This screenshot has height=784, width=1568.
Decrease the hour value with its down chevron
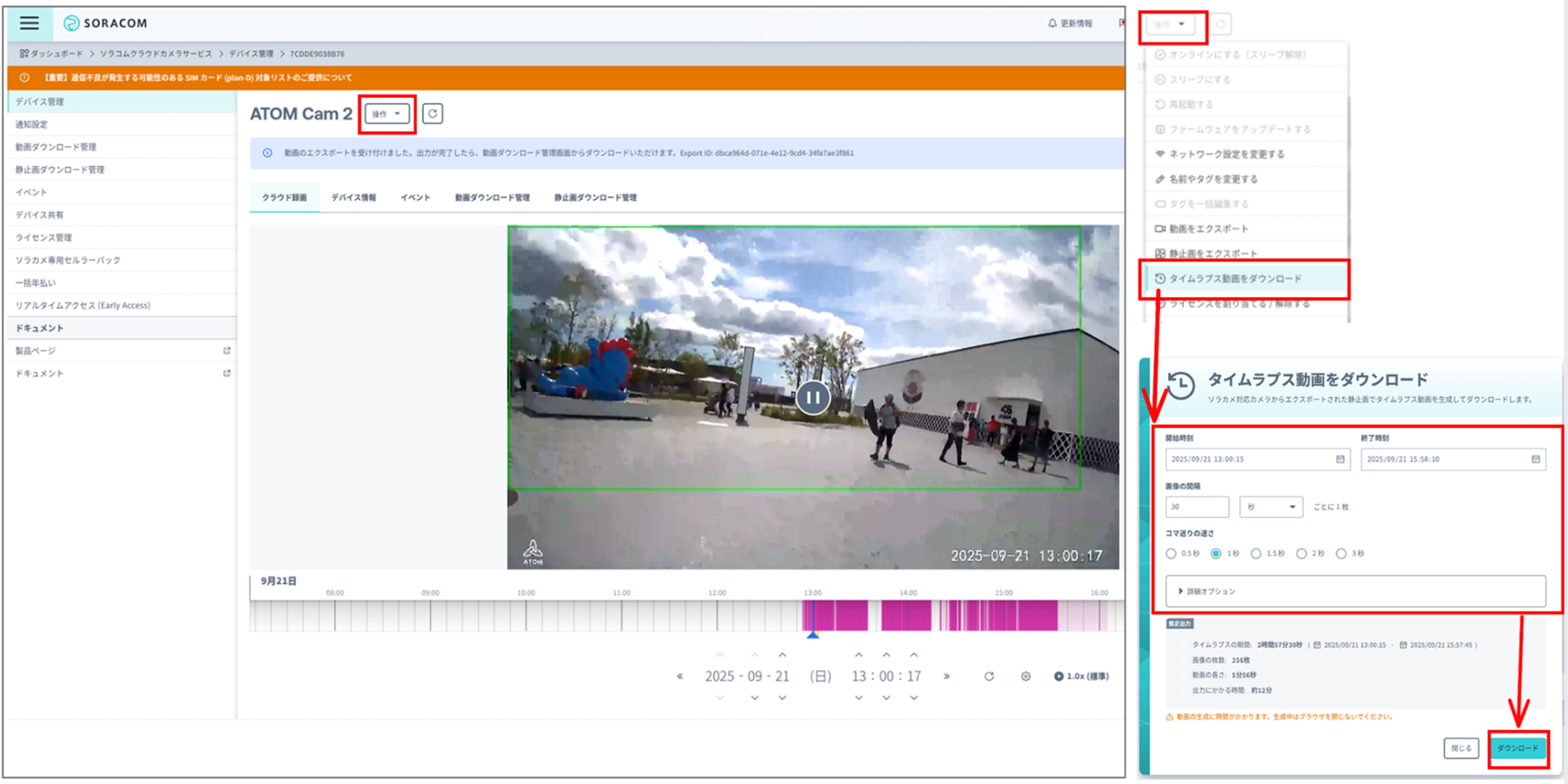point(859,698)
